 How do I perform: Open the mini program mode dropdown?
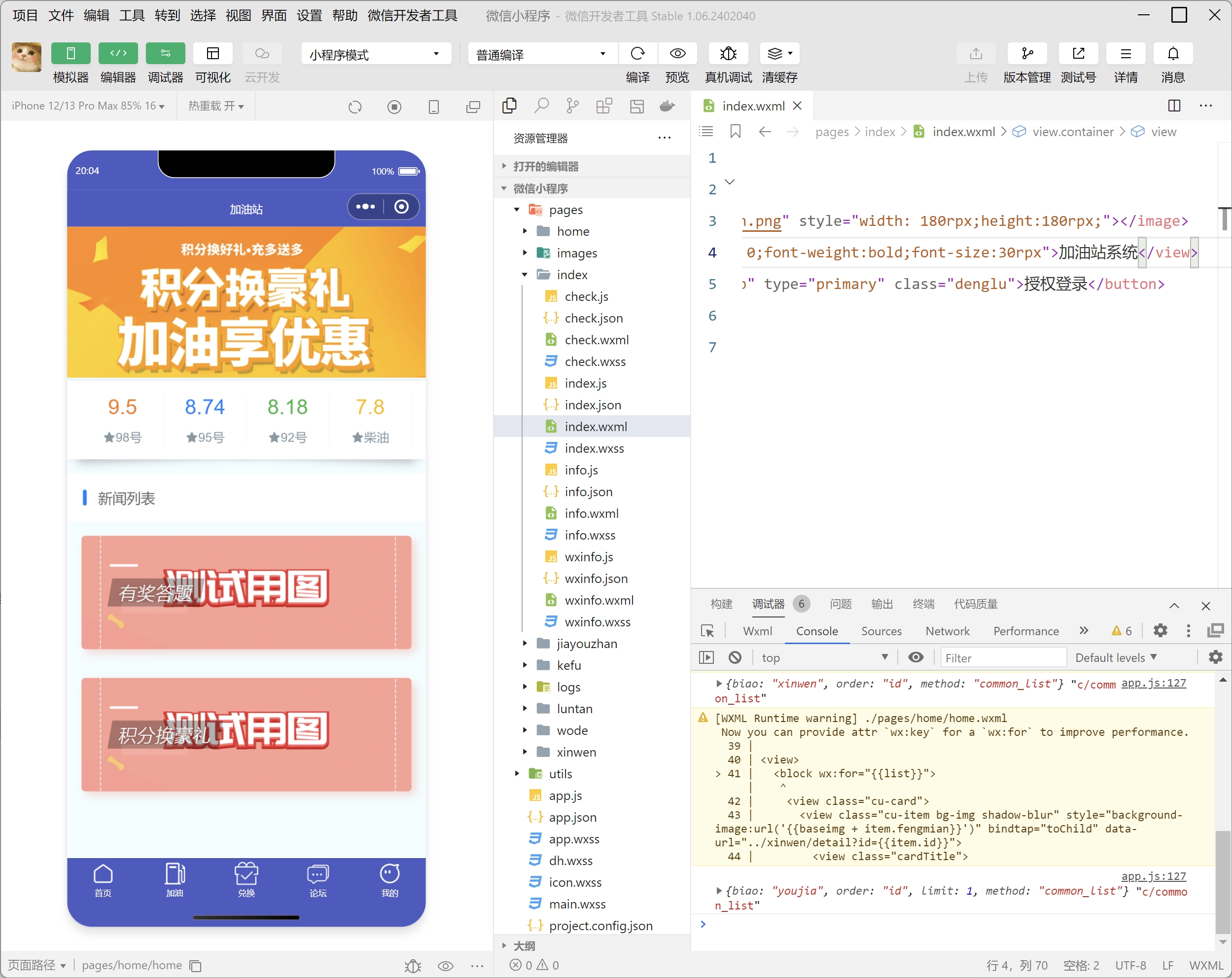[x=376, y=54]
